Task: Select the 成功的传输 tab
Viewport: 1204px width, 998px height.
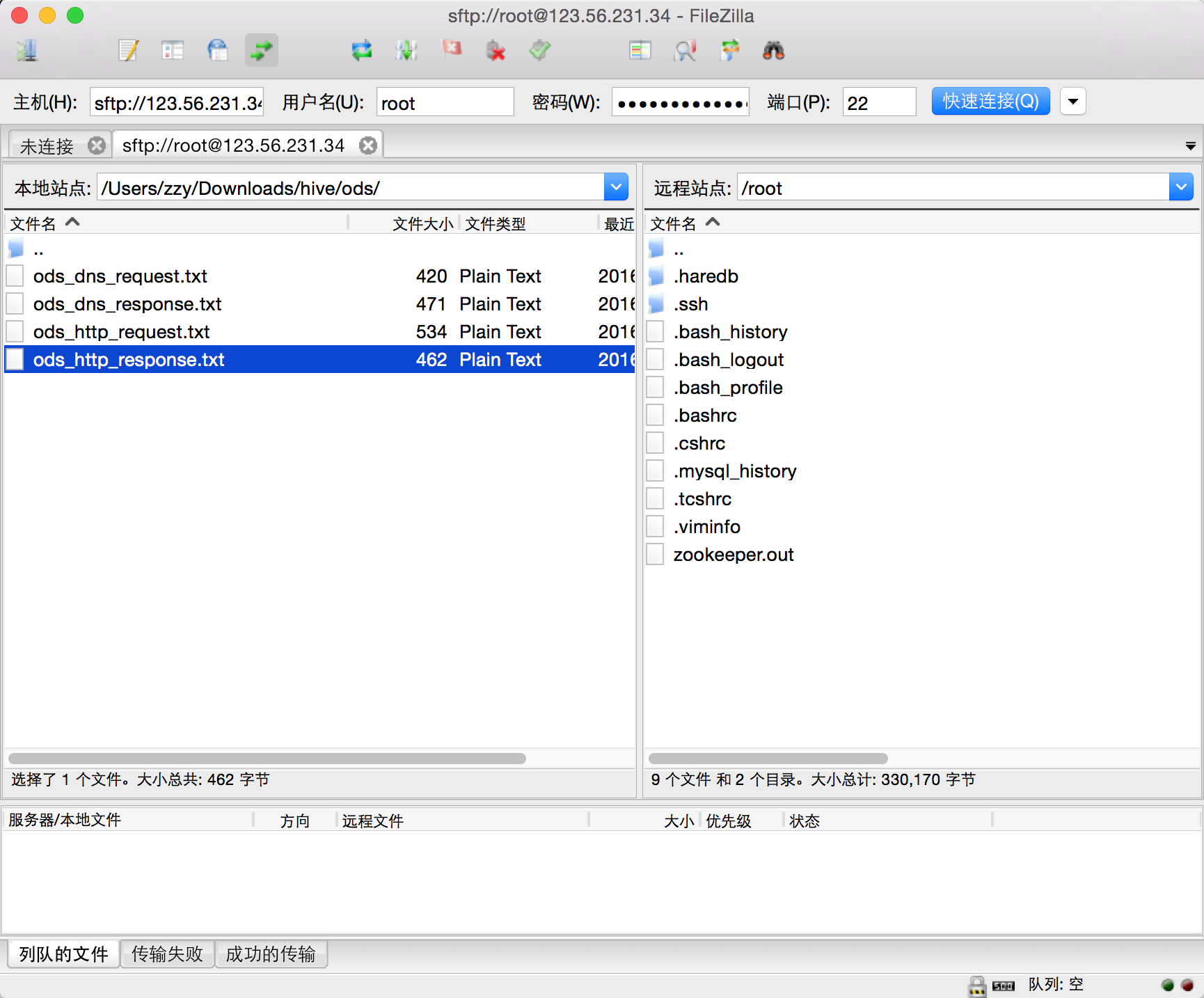Action: pyautogui.click(x=271, y=953)
